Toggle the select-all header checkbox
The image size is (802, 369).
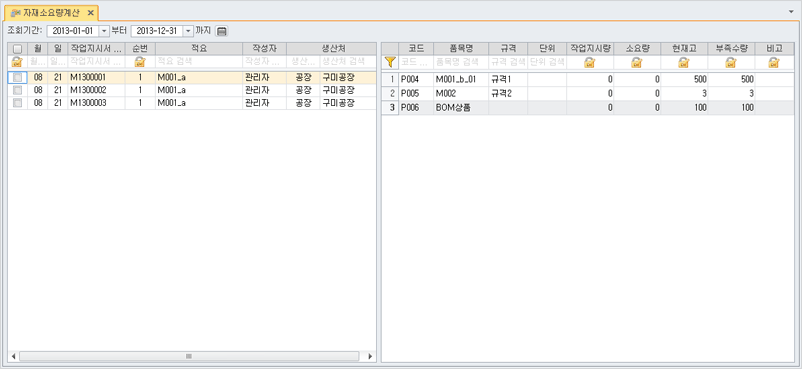coord(17,49)
